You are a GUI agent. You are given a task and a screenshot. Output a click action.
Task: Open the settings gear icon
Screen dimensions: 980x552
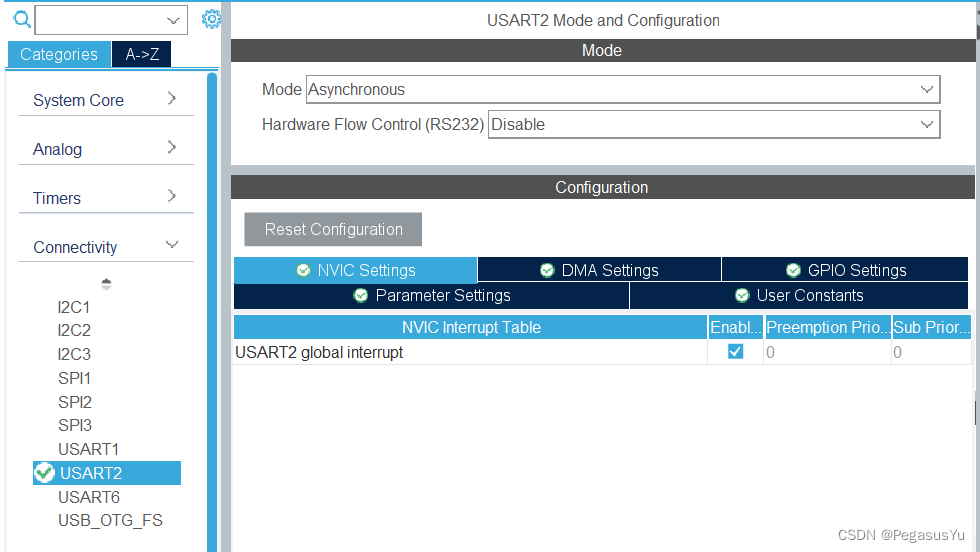click(x=211, y=19)
